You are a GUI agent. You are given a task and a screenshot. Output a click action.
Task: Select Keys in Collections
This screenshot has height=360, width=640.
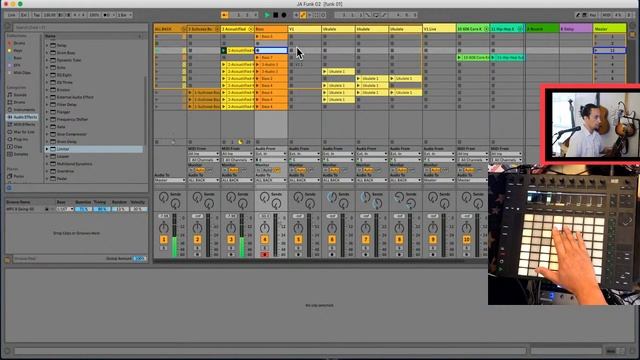tap(17, 51)
